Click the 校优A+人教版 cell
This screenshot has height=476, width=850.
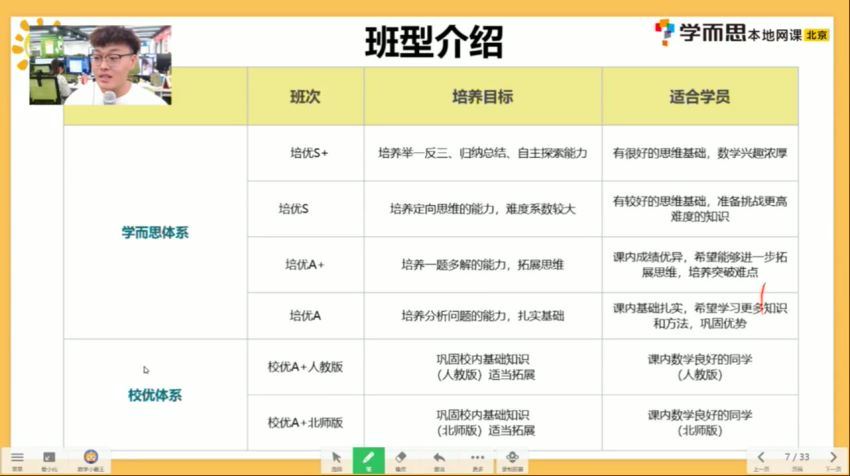coord(305,367)
